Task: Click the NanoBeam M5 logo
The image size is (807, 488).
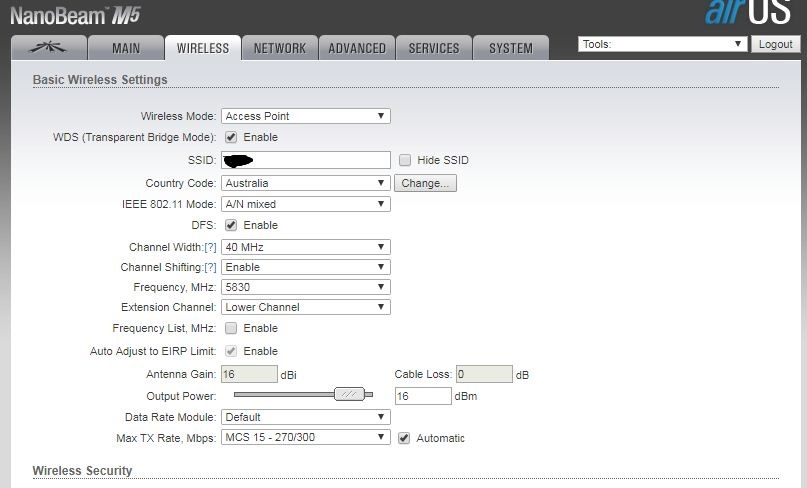Action: pos(75,15)
